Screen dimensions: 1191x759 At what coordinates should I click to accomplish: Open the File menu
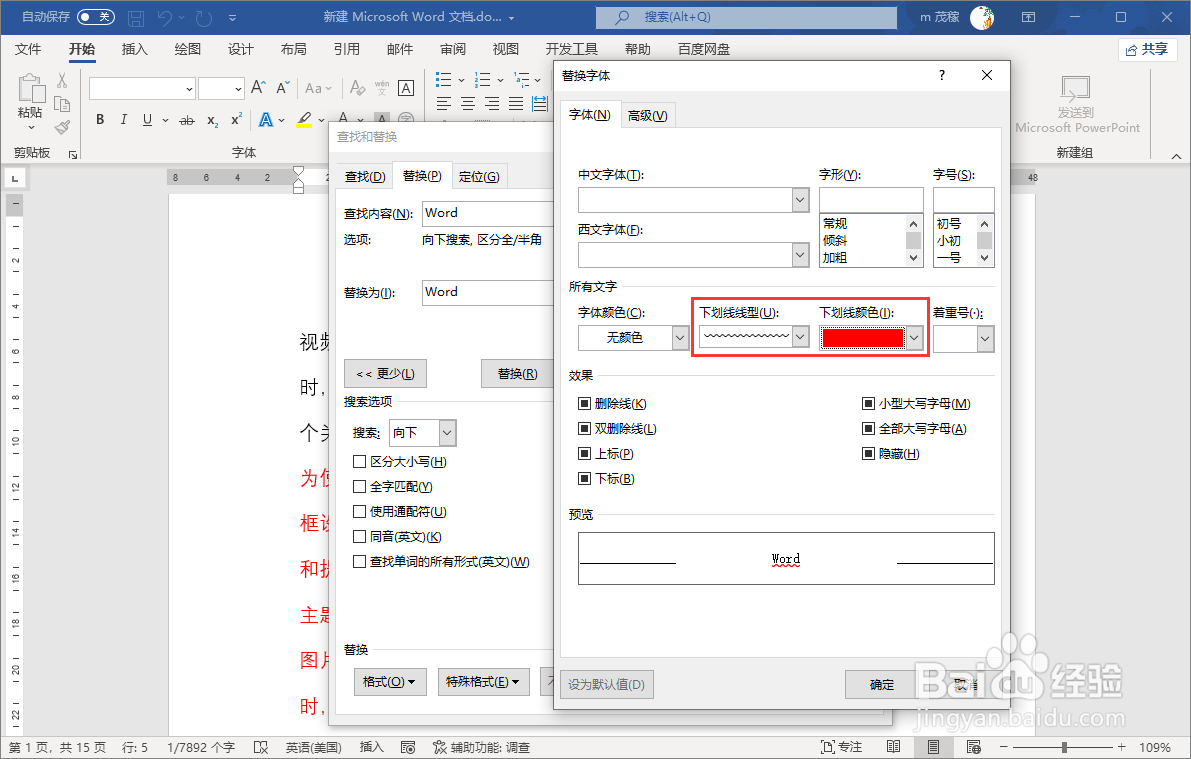[x=28, y=49]
